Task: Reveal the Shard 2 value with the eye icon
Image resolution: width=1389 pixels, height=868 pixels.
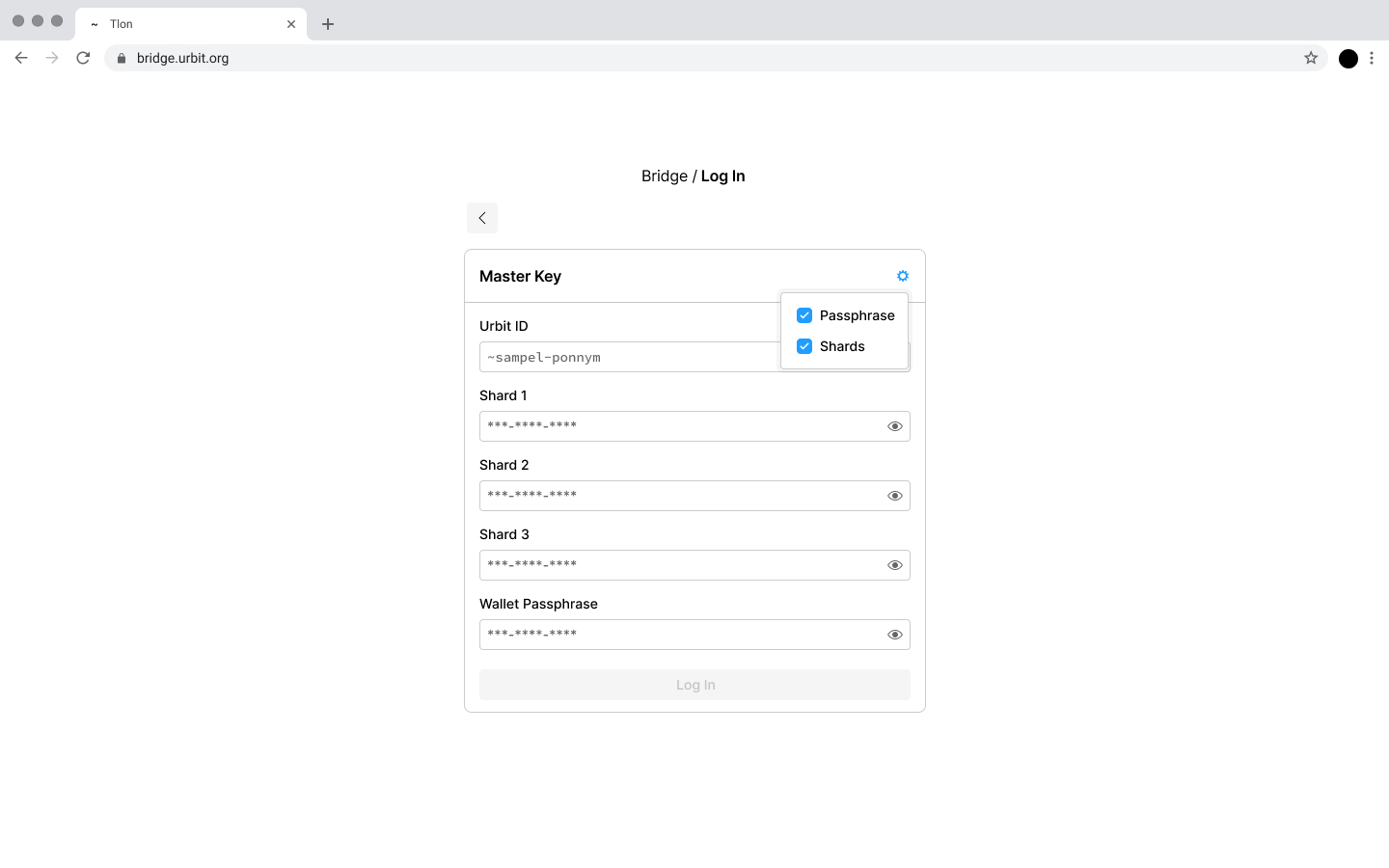Action: (894, 495)
